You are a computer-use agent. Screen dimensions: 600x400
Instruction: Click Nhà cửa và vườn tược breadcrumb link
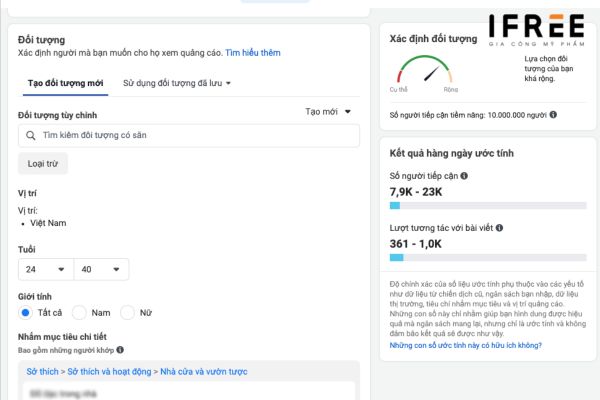tap(204, 372)
